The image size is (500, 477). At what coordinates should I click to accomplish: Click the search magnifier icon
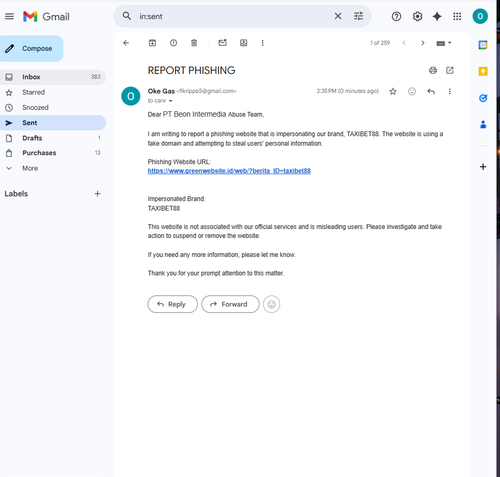click(x=127, y=16)
